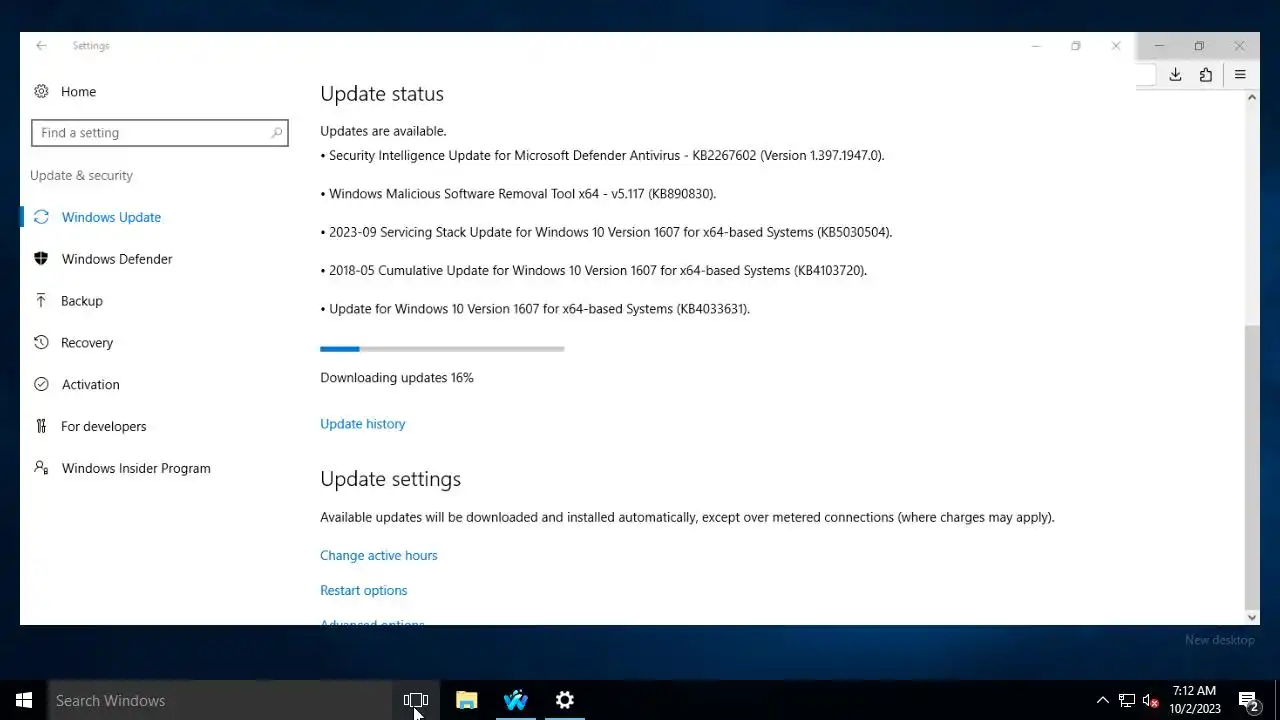The height and width of the screenshot is (720, 1280).
Task: Open the Recovery section
Action: (x=87, y=342)
